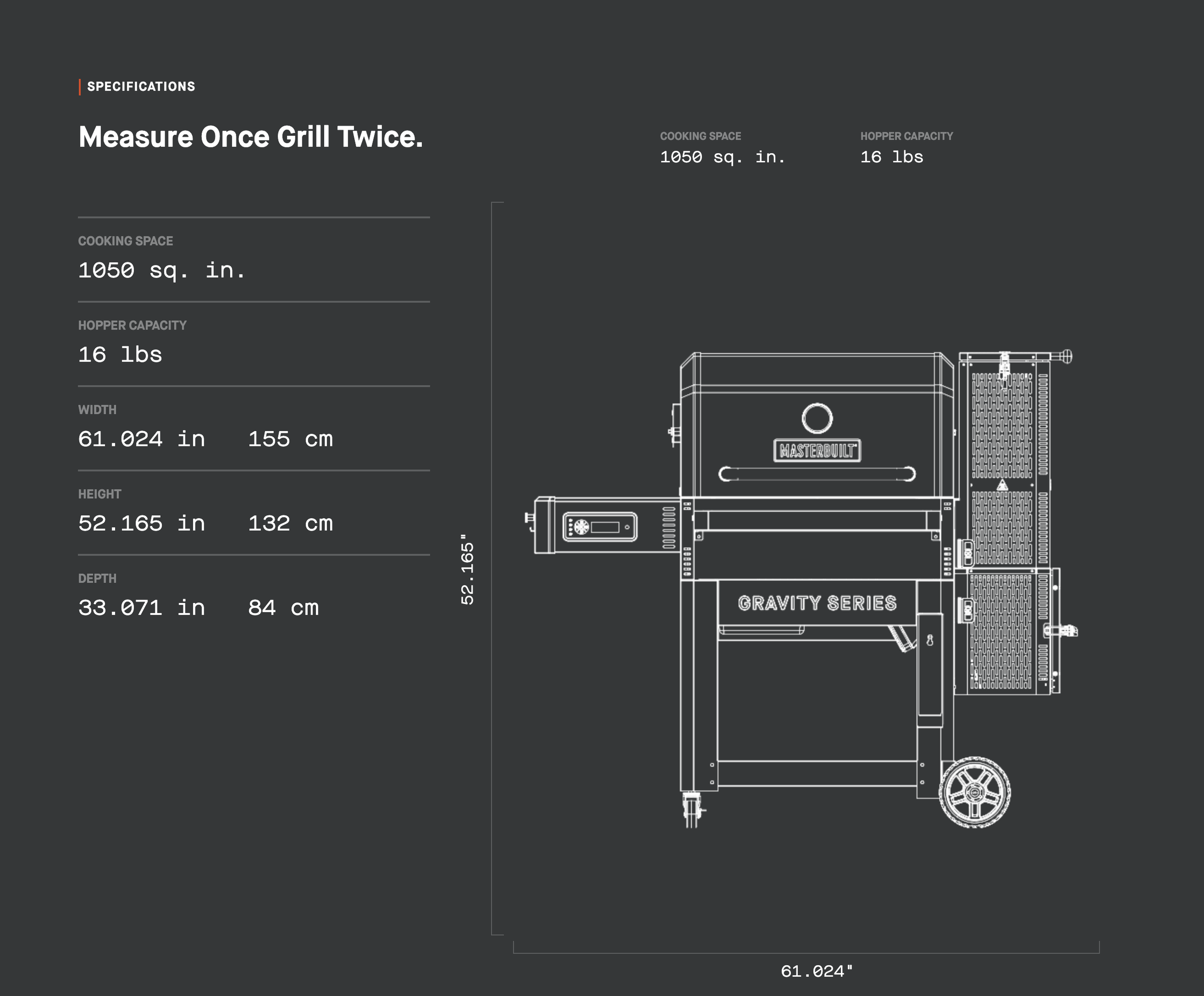Click the 1050 sq. in. value in left list
The width and height of the screenshot is (1204, 996).
pos(162,270)
